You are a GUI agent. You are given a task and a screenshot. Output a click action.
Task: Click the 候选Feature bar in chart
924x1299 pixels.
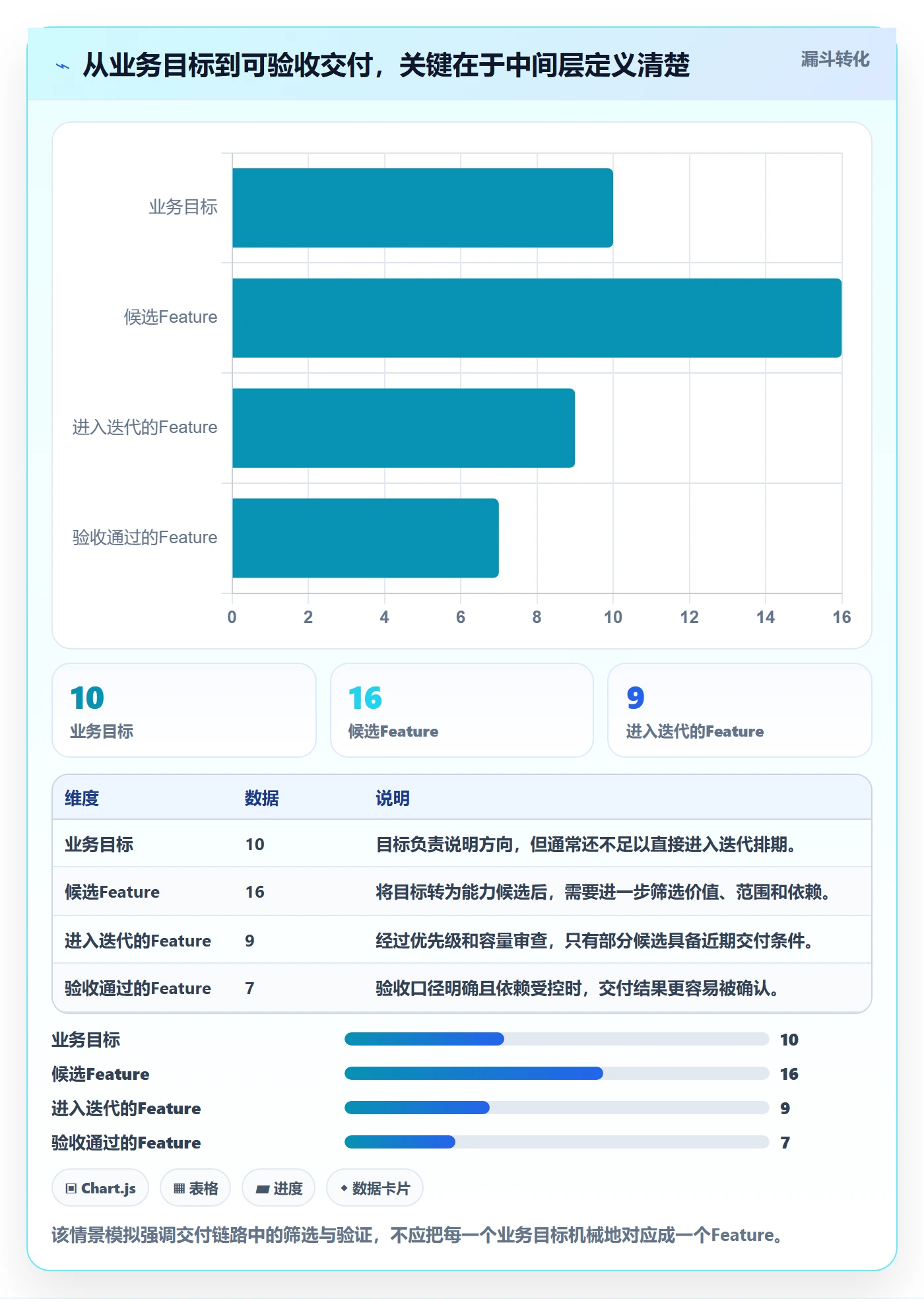(537, 318)
